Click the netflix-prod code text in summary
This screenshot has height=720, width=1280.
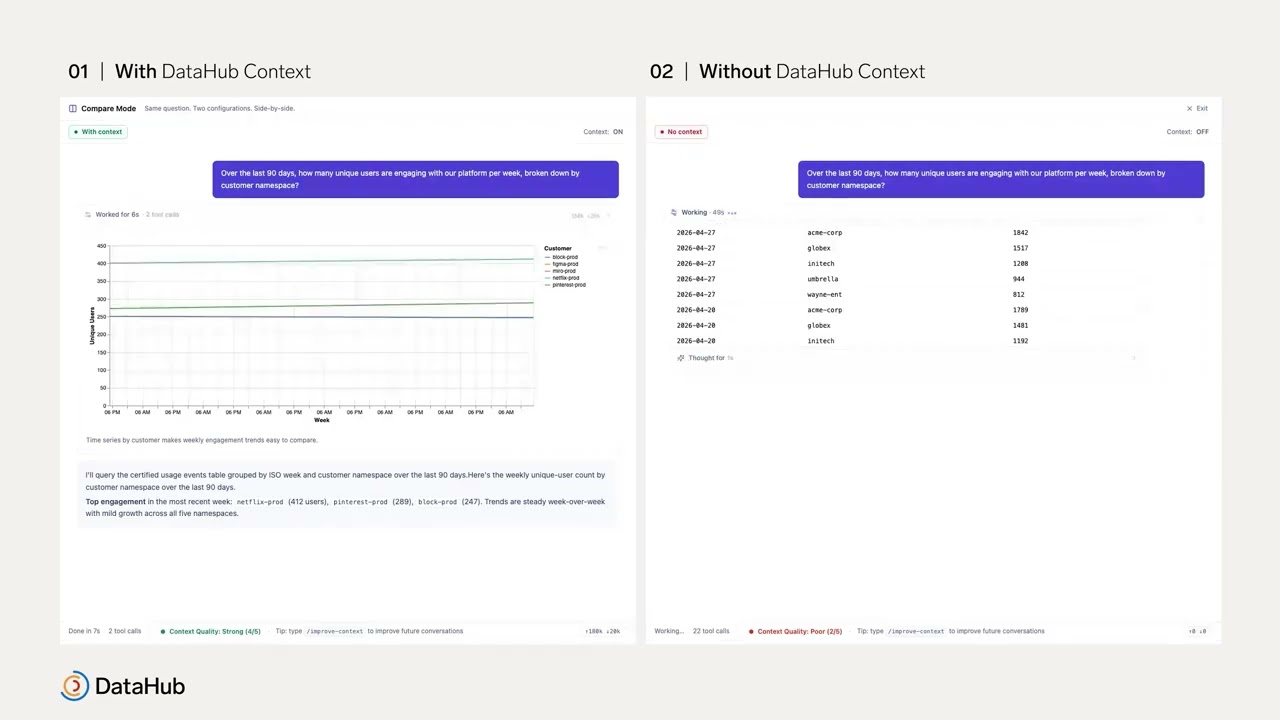(x=260, y=502)
